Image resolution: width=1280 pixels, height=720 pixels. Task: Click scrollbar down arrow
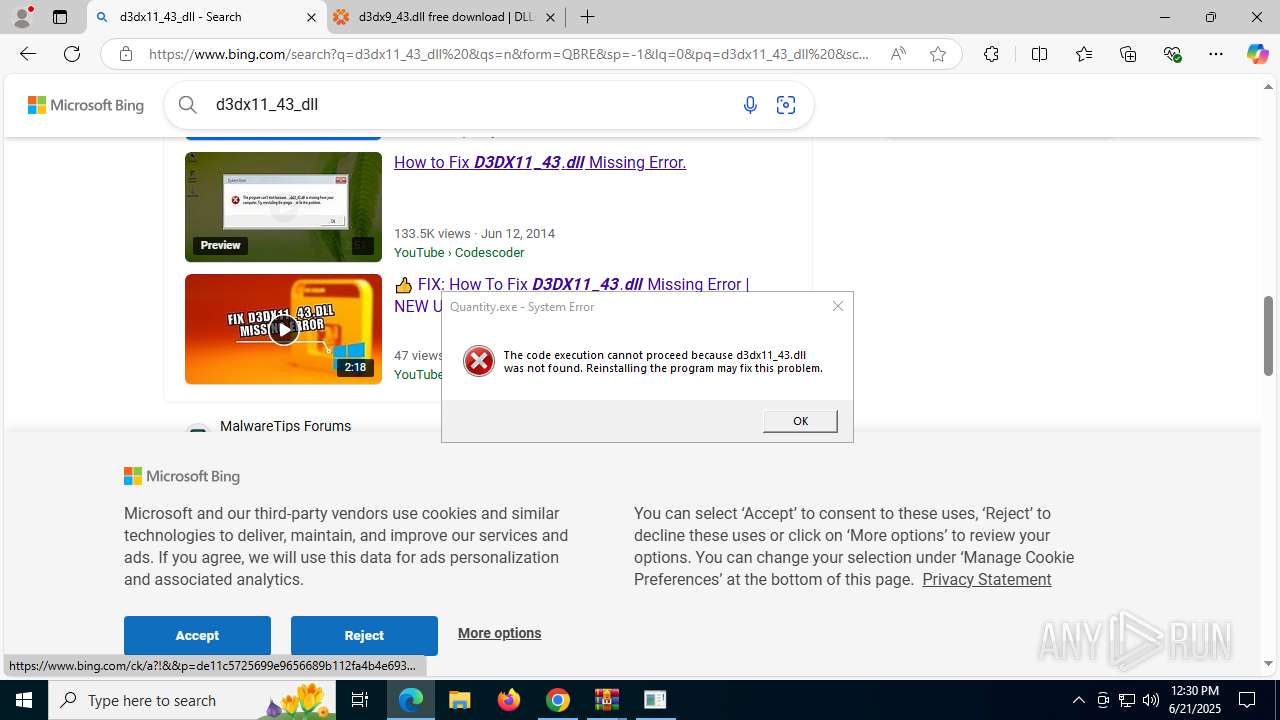click(1269, 664)
